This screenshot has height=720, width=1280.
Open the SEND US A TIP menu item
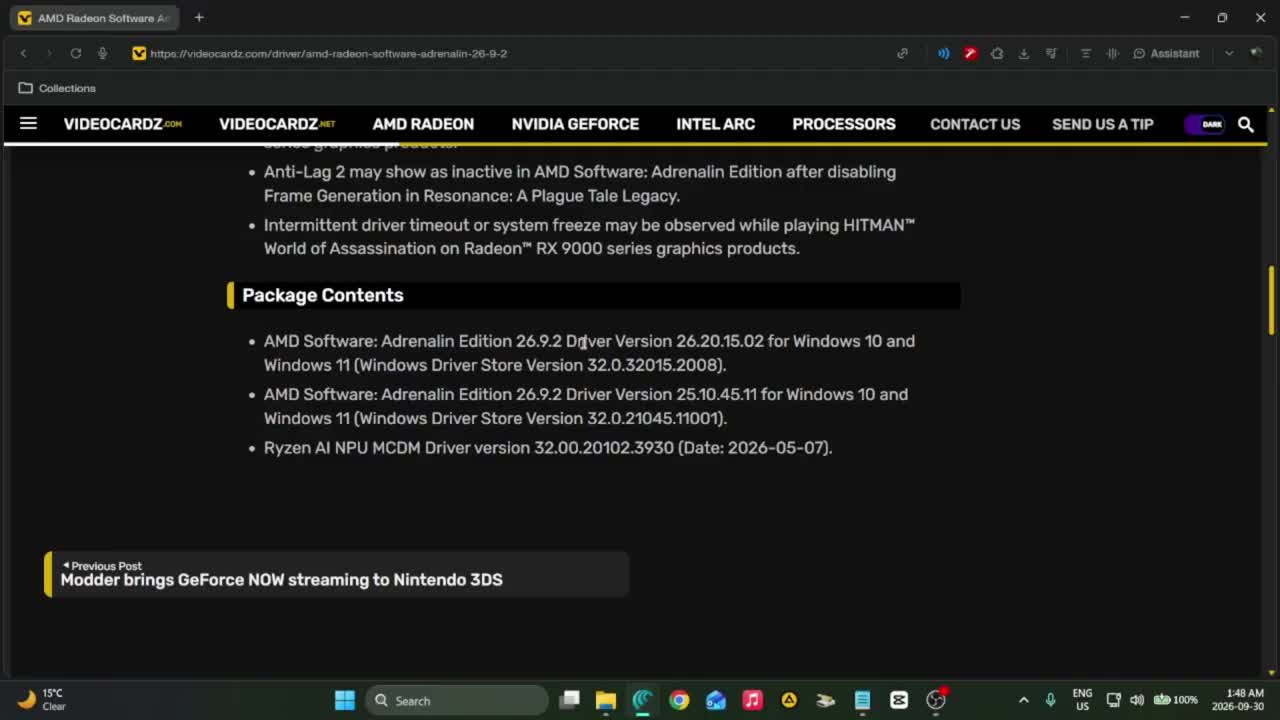1103,124
